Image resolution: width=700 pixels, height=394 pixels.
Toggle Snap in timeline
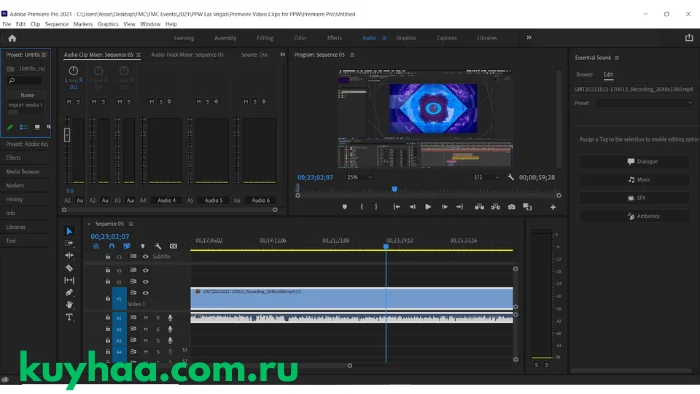tap(112, 246)
